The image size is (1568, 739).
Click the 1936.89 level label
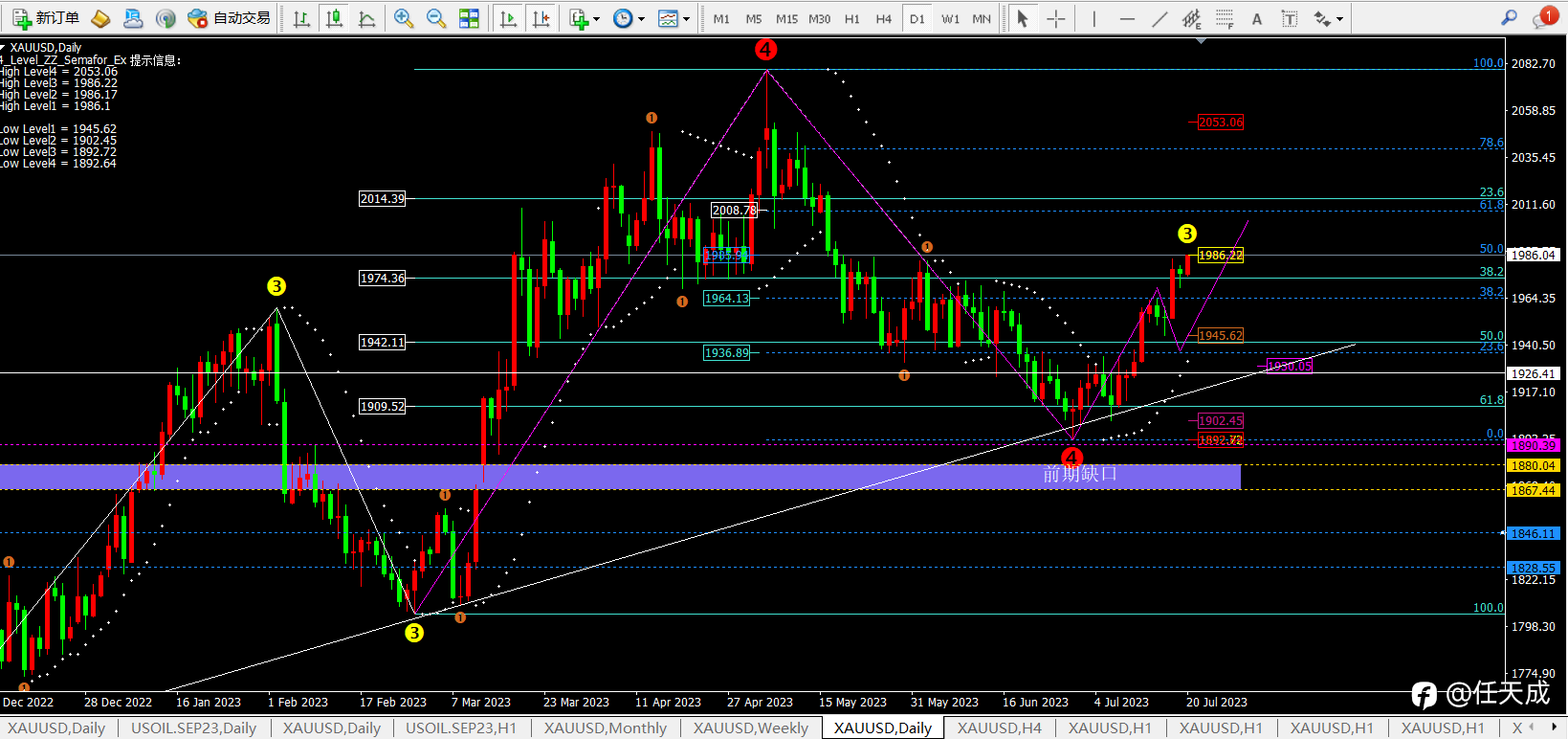[x=726, y=353]
